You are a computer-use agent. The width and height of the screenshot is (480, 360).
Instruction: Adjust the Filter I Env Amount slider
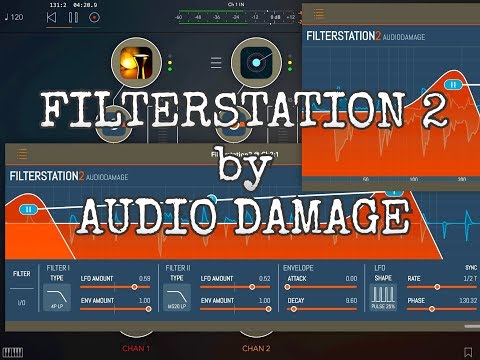click(115, 309)
